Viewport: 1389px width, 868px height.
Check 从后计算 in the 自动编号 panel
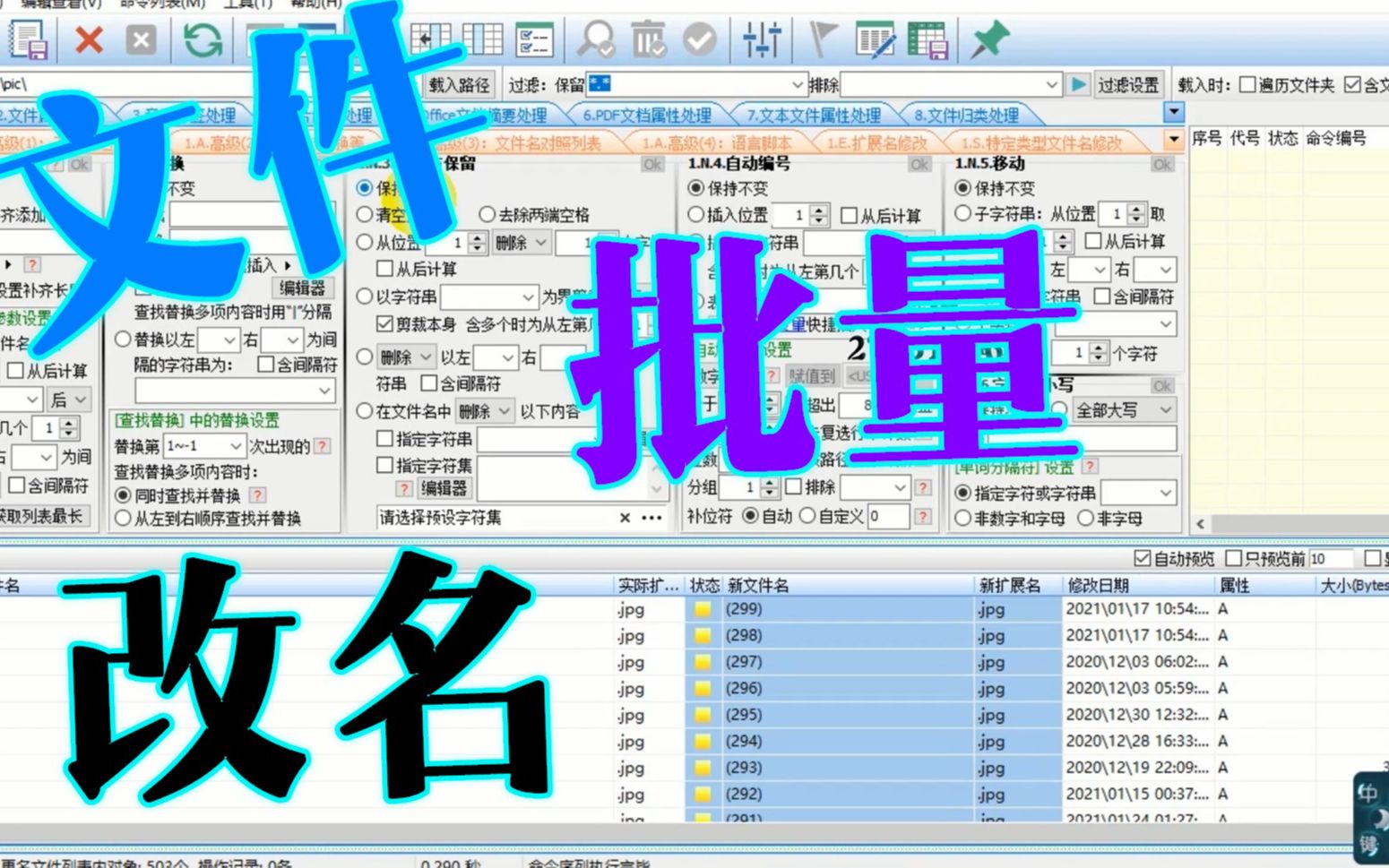point(849,216)
